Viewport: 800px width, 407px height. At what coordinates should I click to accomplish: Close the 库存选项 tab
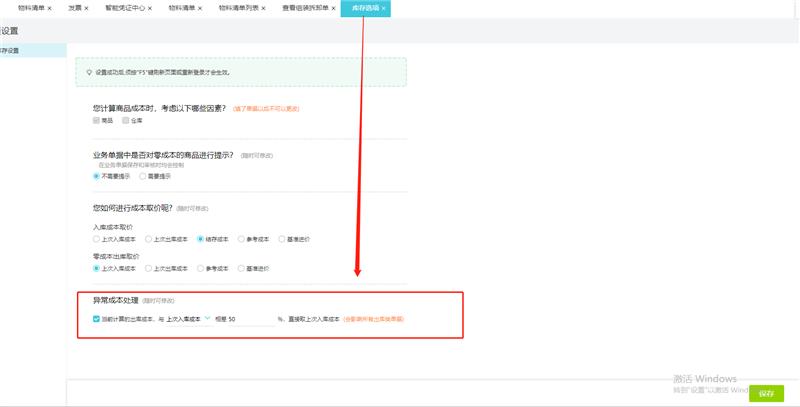tap(383, 8)
